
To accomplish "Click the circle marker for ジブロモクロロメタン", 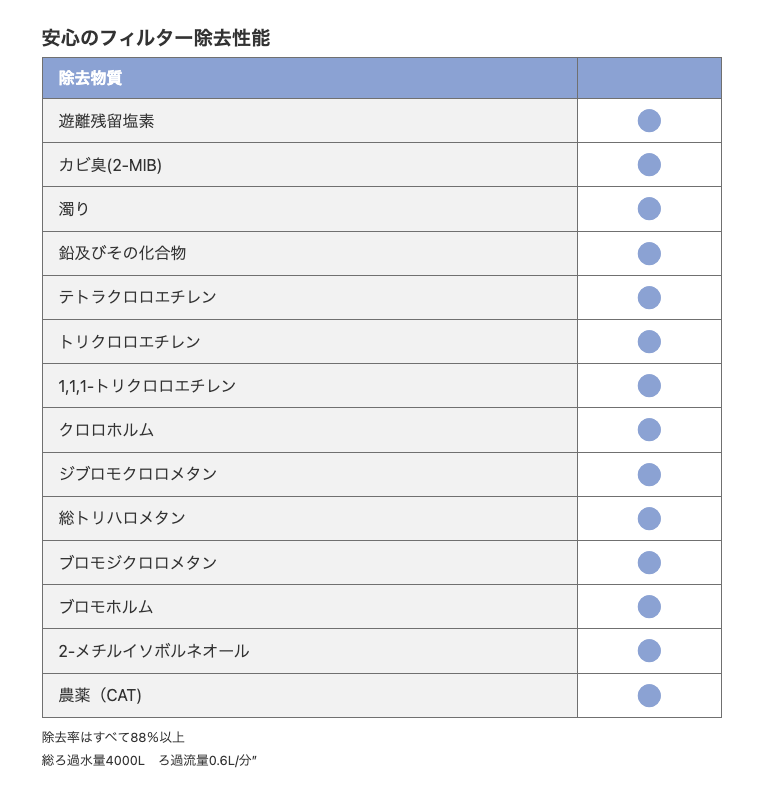I will (x=649, y=474).
